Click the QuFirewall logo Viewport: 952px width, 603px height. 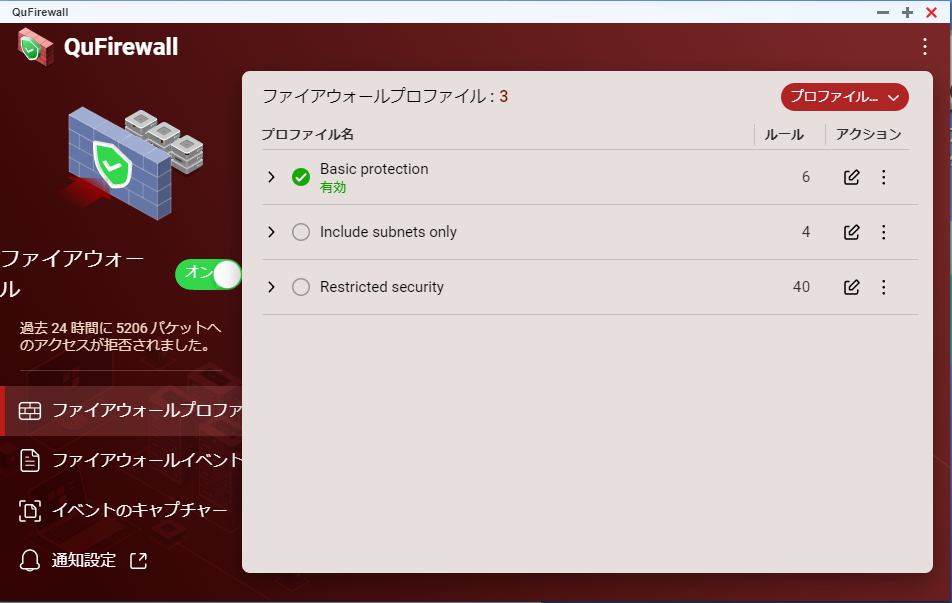coord(33,46)
